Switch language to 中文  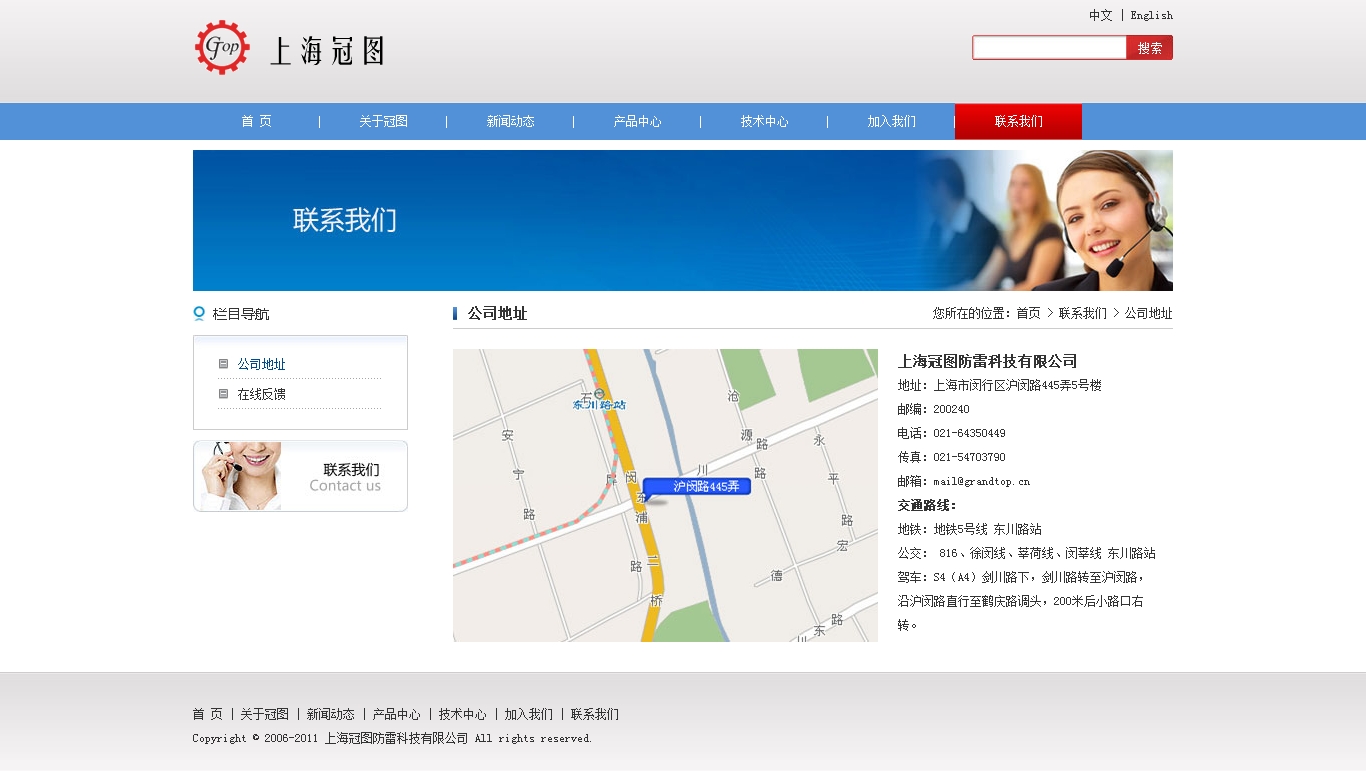click(1100, 15)
